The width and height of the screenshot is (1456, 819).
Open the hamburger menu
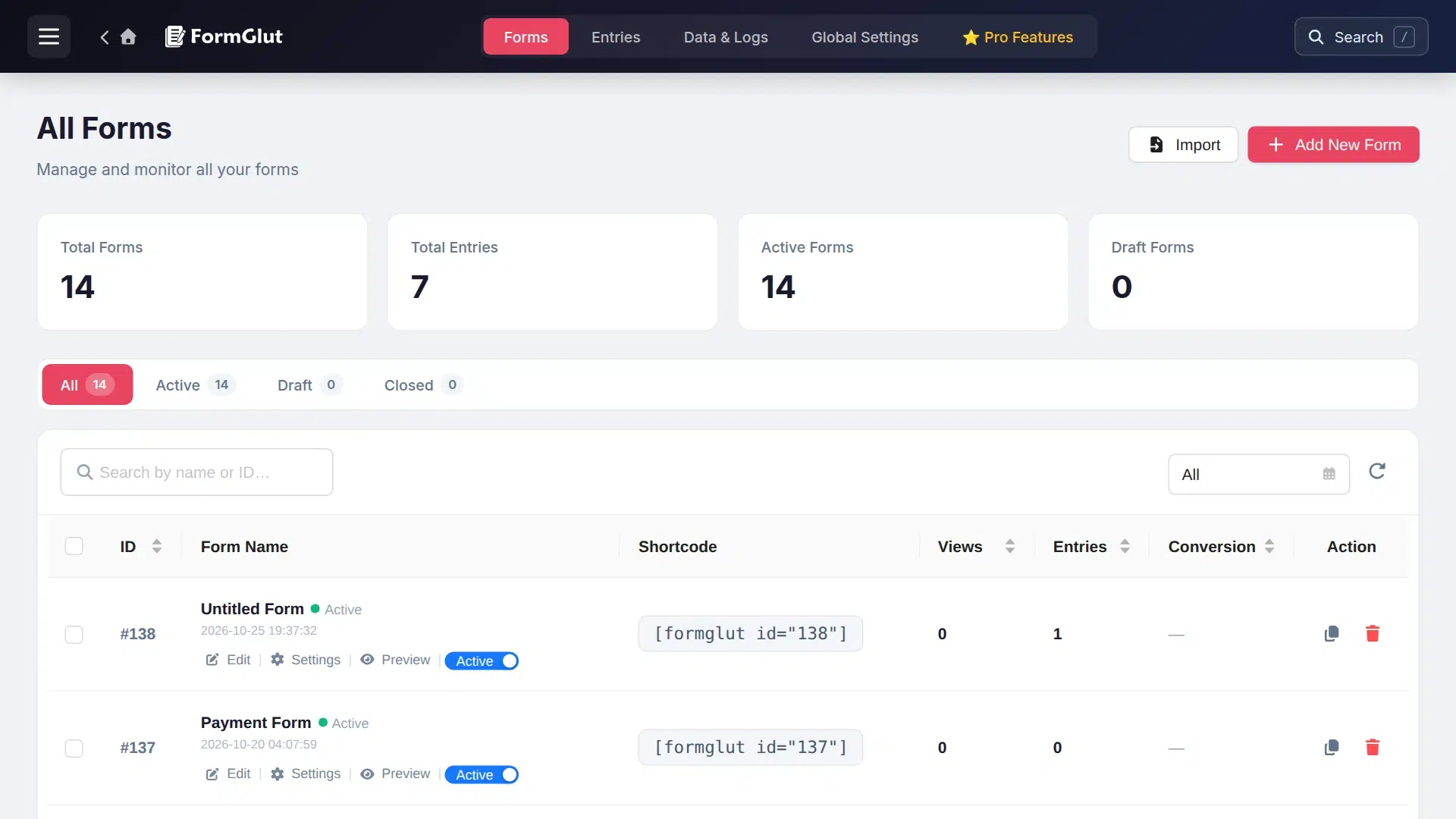(x=49, y=36)
